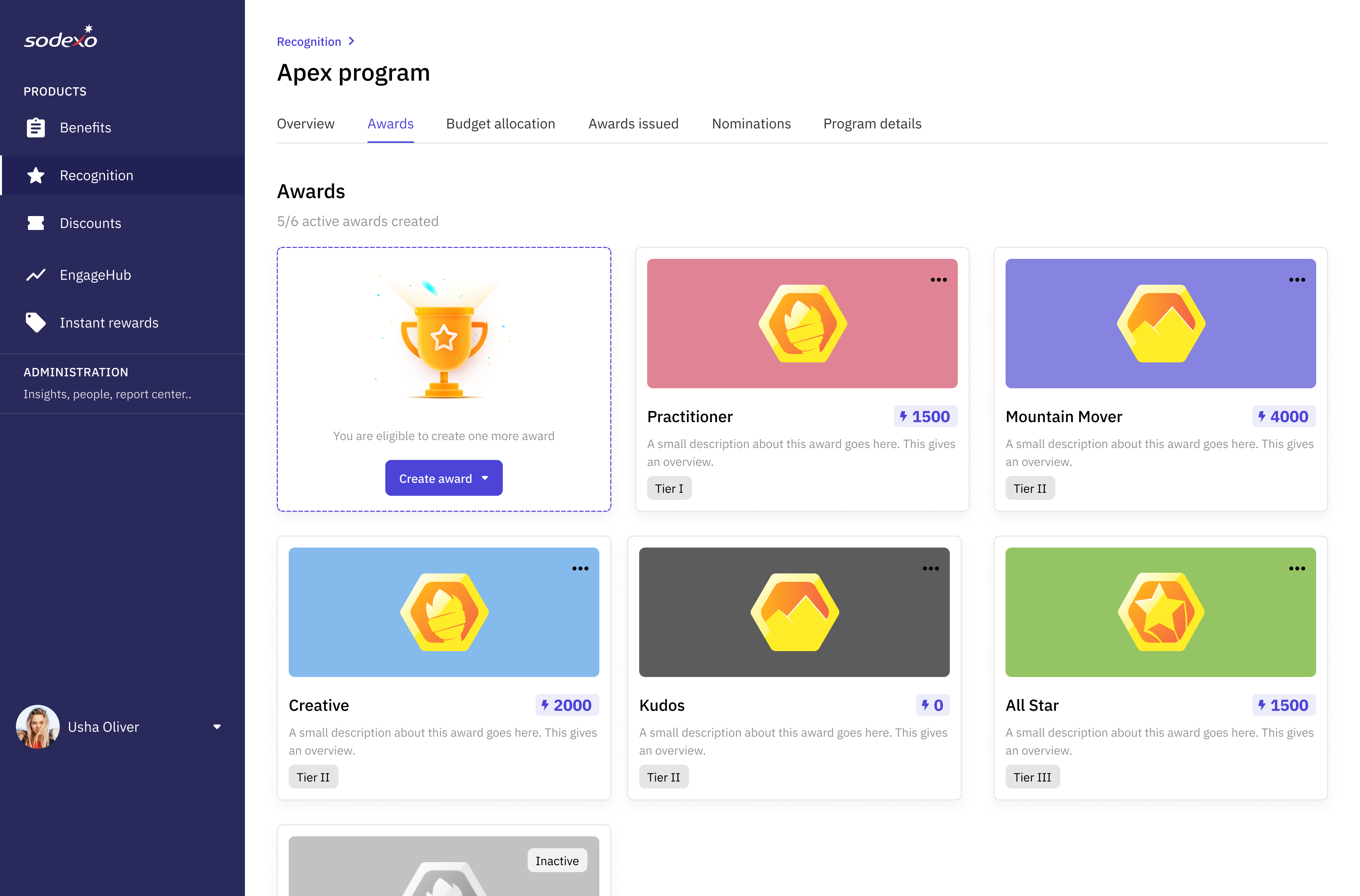Open three-dot menu on Creative card
This screenshot has height=896, width=1360.
(580, 568)
